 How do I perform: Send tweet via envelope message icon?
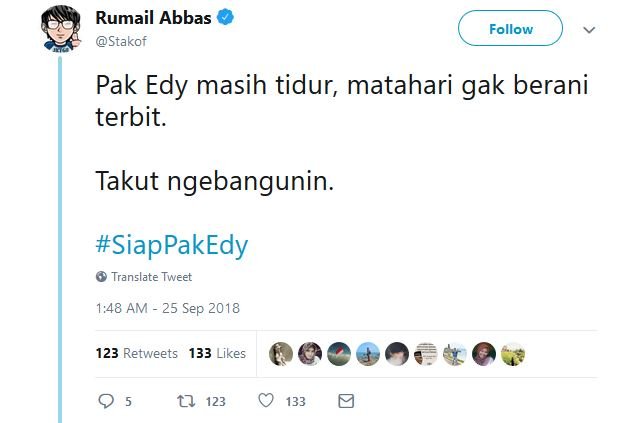(346, 401)
